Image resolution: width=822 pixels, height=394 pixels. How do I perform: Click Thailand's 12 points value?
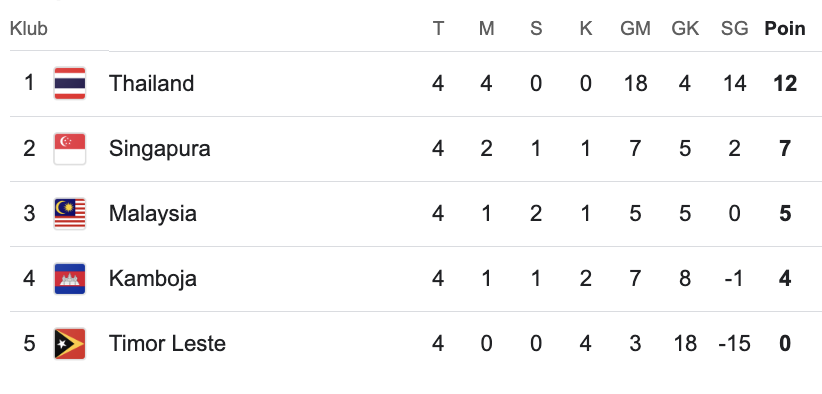pyautogui.click(x=785, y=83)
